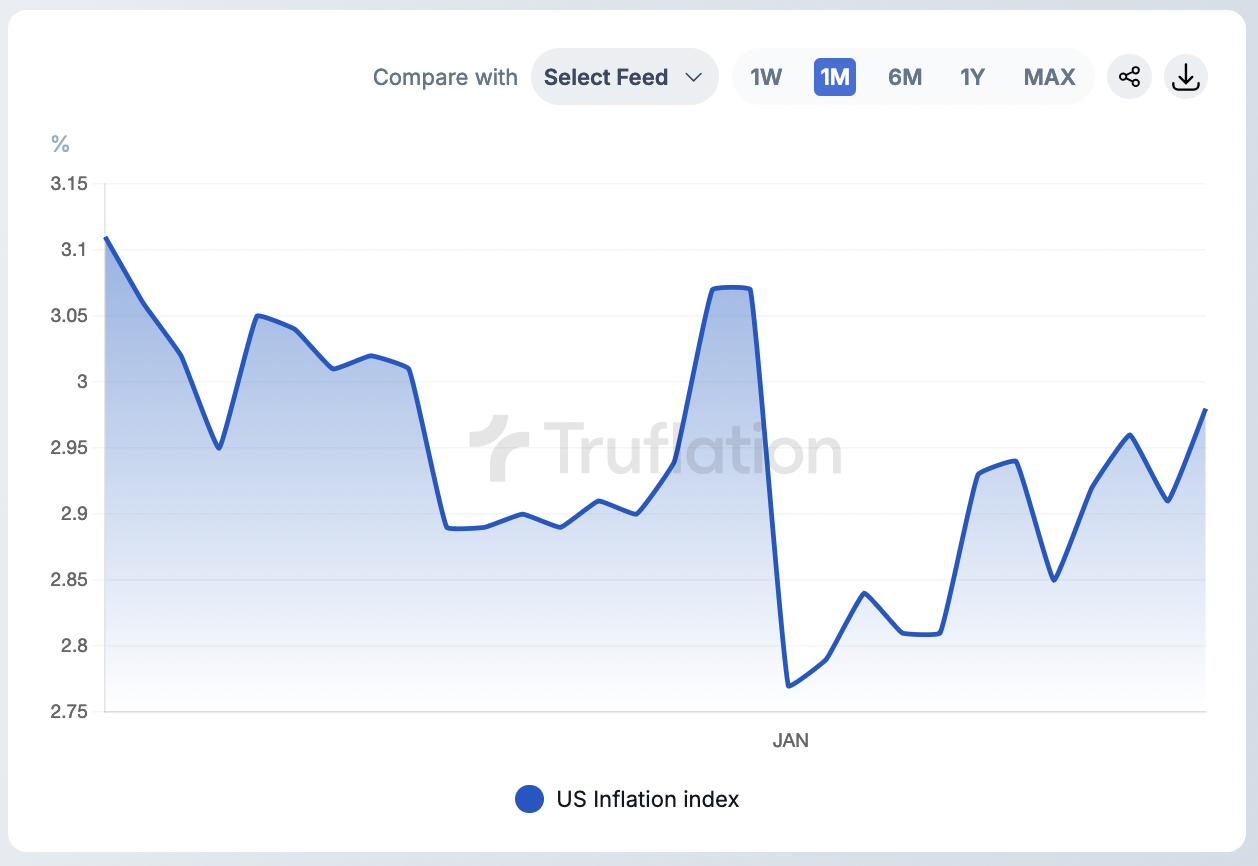
Task: Click the blue US Inflation legend dot
Action: coord(529,799)
